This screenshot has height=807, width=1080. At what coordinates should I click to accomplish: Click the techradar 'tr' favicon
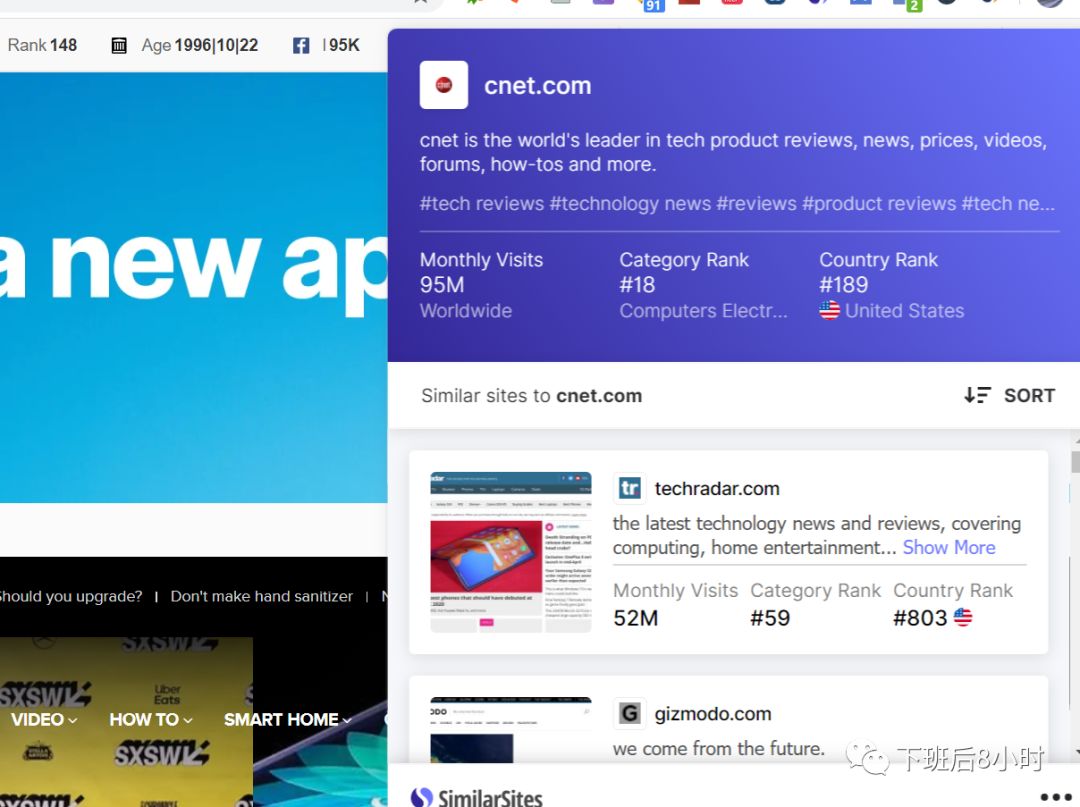tap(630, 488)
